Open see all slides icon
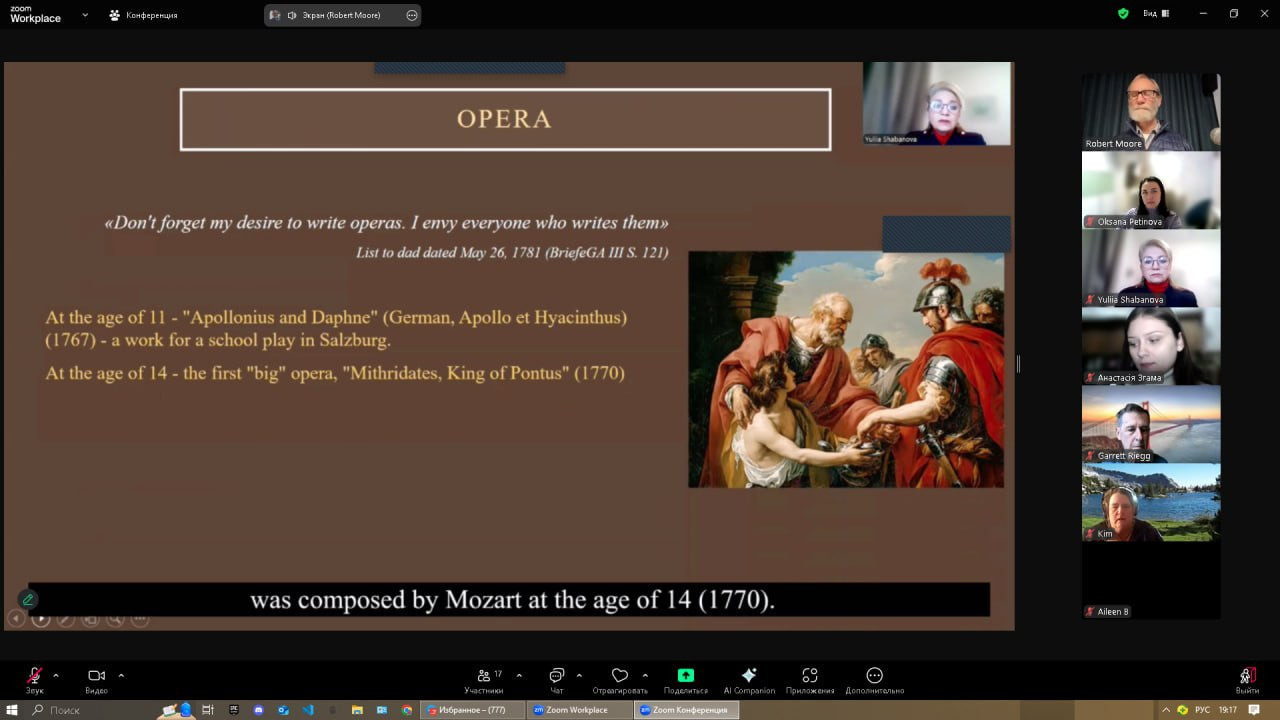Viewport: 1280px width, 720px height. click(90, 619)
